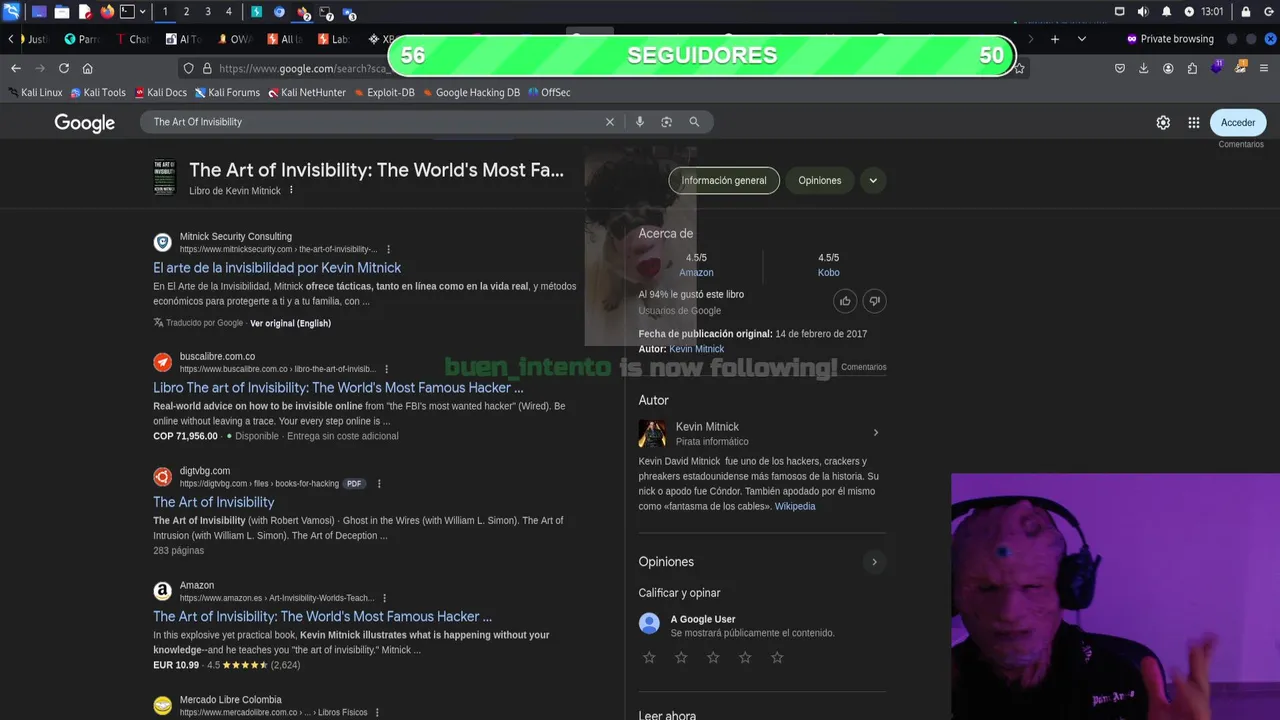
Task: Open the OffSec bookmark
Action: [549, 92]
